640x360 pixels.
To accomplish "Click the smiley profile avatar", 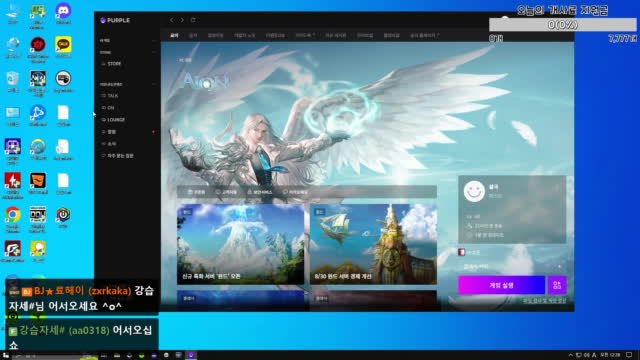I will pyautogui.click(x=474, y=191).
